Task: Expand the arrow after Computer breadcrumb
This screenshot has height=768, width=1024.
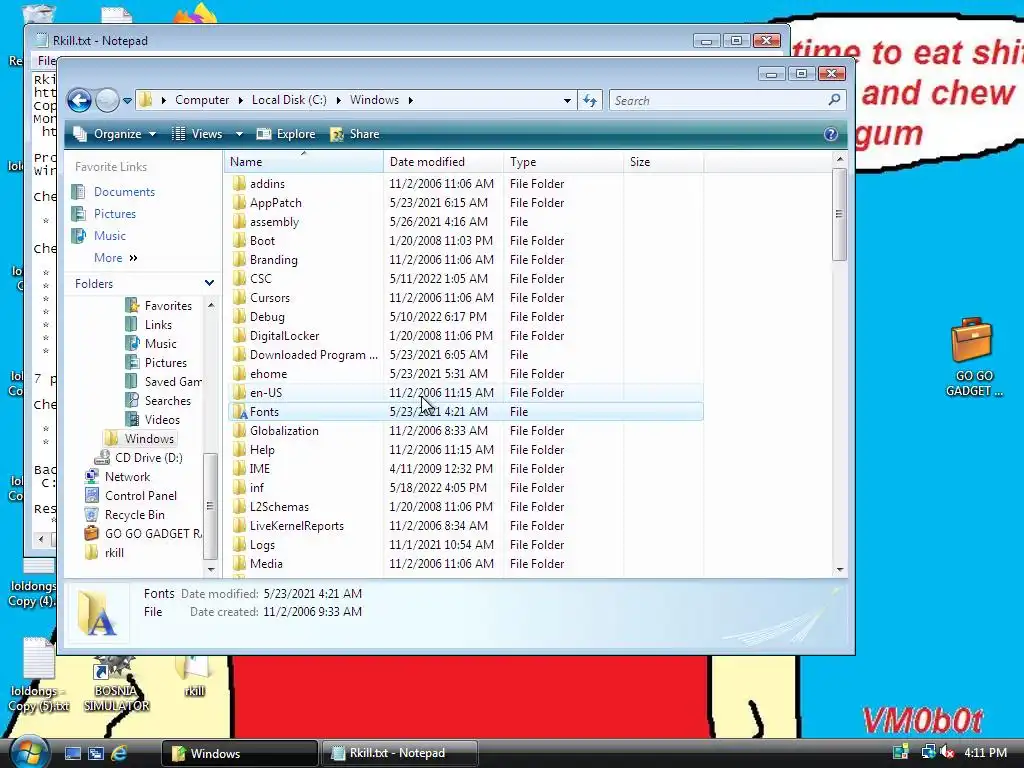Action: 240,100
